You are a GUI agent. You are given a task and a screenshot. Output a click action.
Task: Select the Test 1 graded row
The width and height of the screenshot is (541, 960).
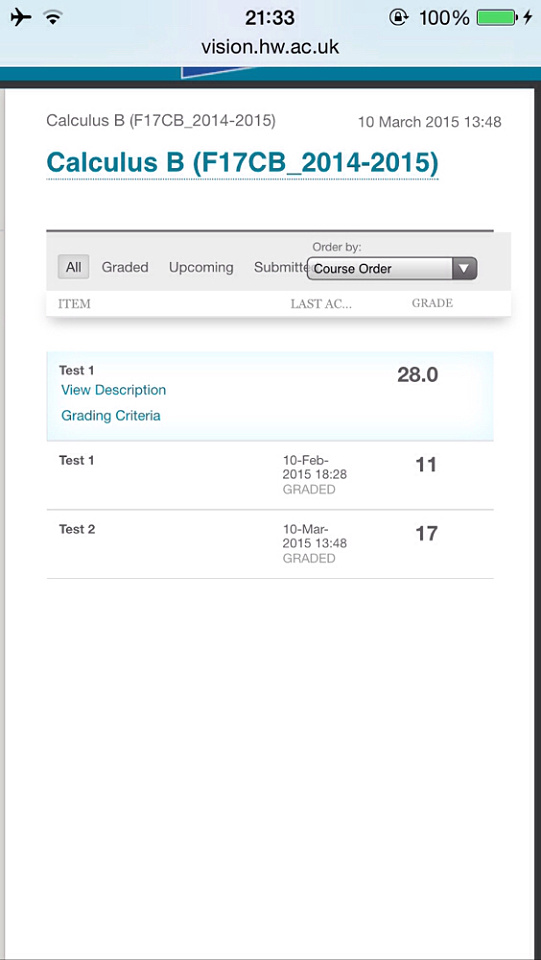(x=270, y=475)
